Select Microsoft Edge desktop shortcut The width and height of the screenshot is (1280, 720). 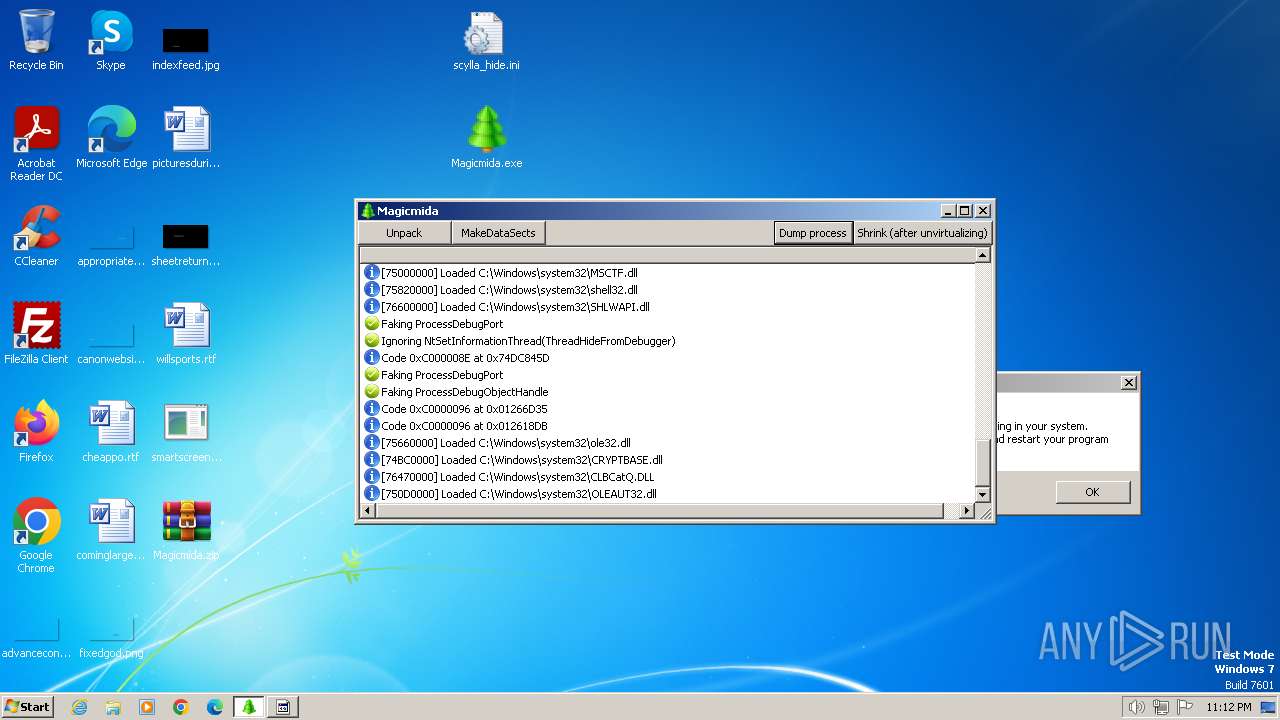111,138
